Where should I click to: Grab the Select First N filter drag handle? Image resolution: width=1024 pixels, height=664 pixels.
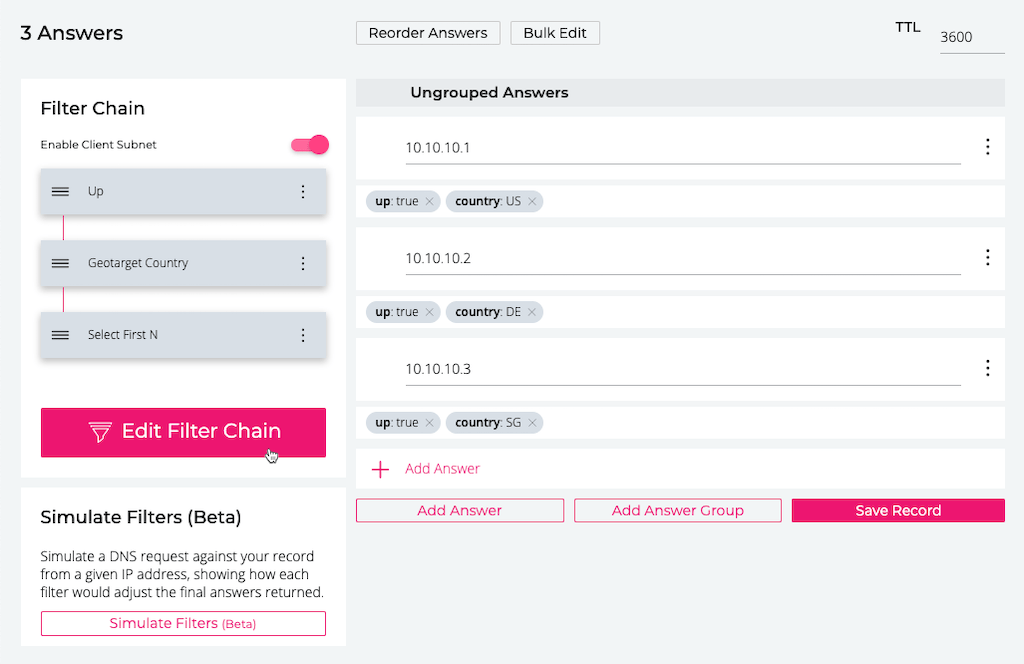click(x=60, y=335)
